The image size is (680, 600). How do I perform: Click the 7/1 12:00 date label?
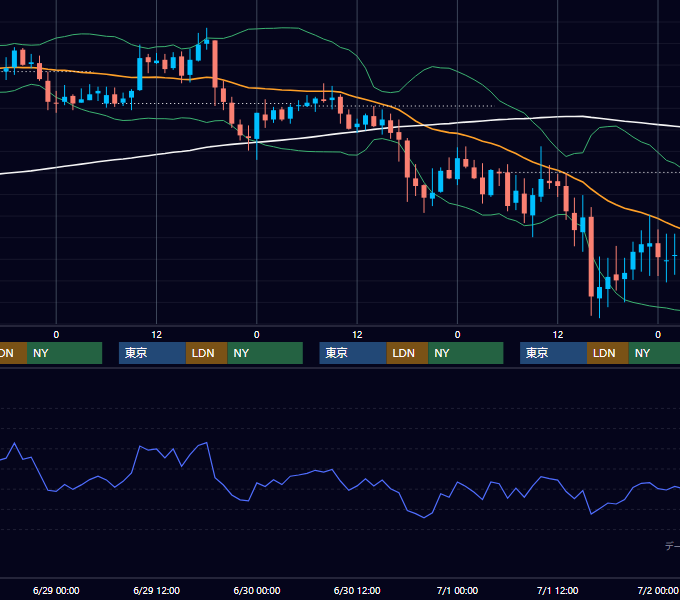[x=558, y=590]
